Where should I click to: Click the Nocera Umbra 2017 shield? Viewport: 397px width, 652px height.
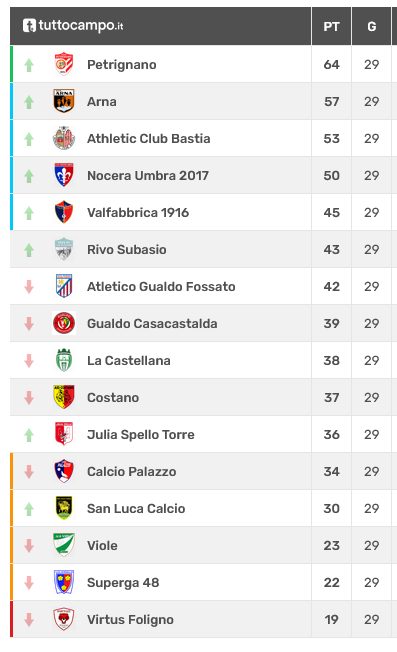[x=64, y=175]
